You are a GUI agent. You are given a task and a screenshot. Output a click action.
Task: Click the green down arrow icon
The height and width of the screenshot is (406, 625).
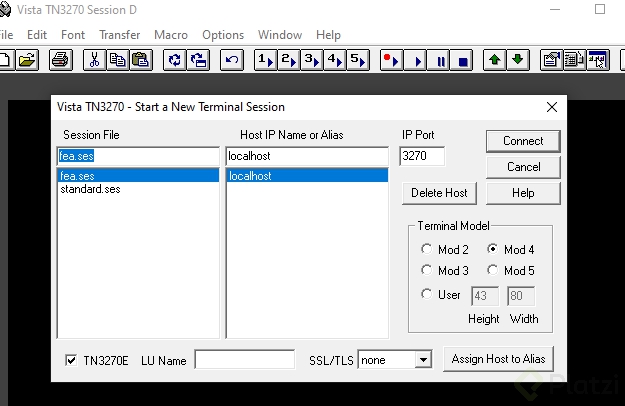pos(518,60)
